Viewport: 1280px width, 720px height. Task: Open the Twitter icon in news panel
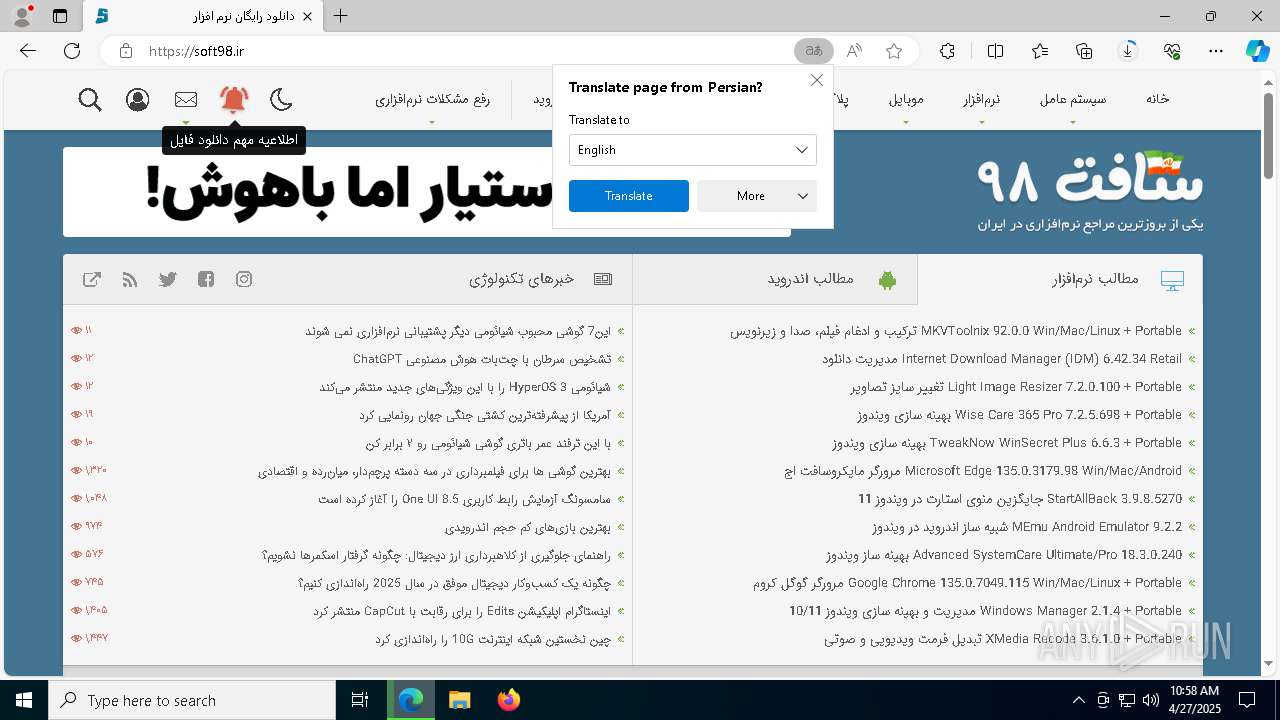168,279
